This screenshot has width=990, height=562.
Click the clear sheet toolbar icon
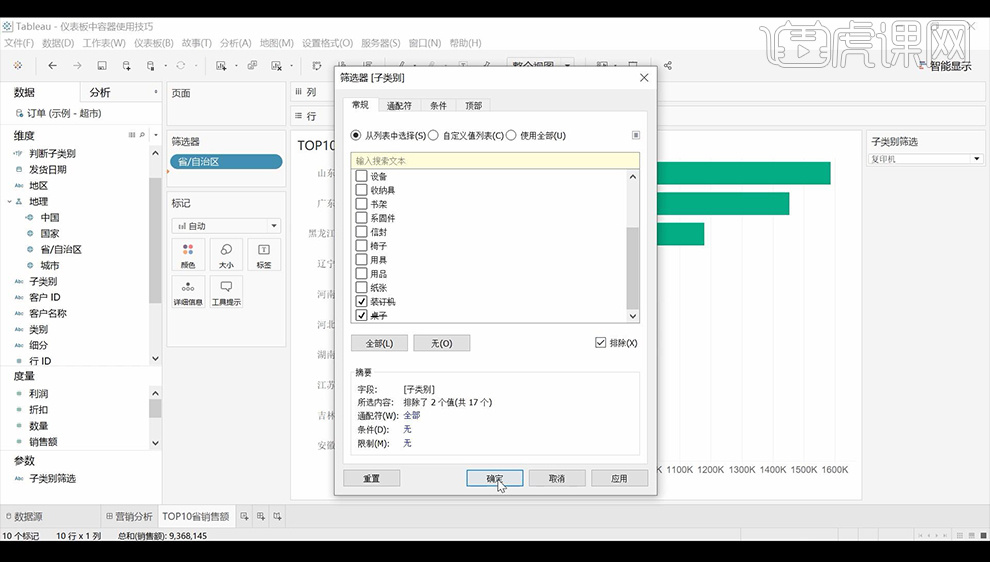(277, 65)
